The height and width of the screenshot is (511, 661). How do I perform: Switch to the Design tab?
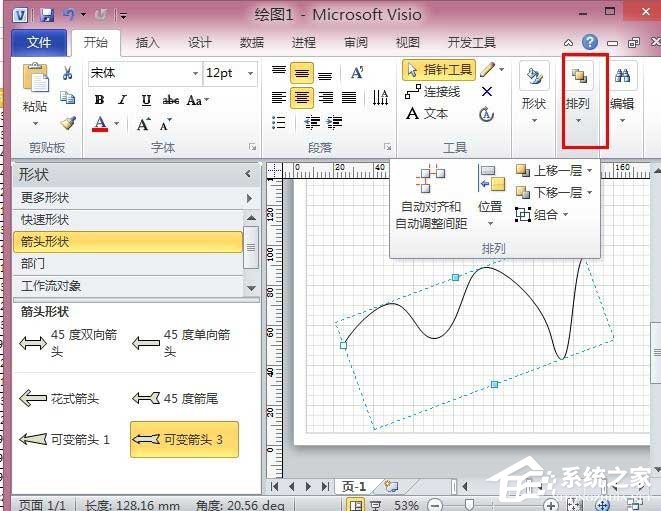[x=199, y=42]
